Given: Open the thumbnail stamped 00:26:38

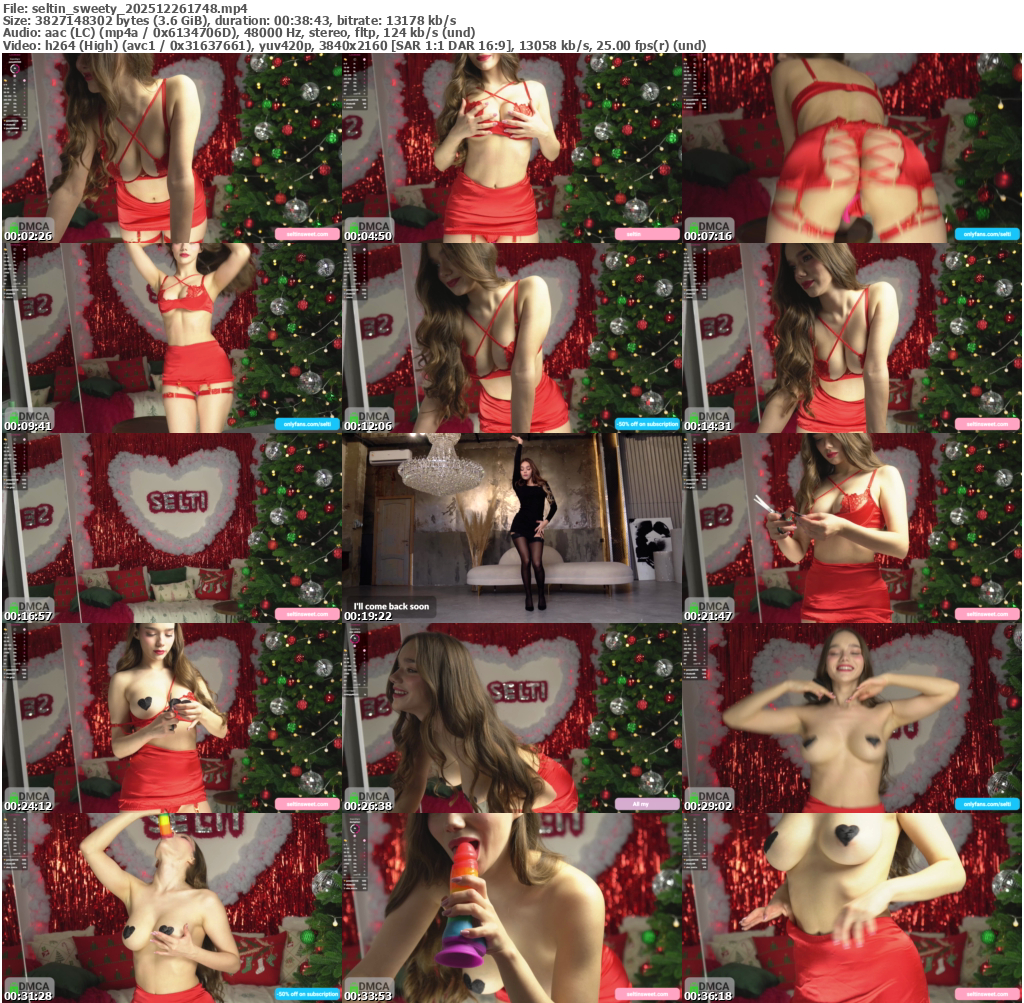Looking at the screenshot, I should (x=511, y=718).
